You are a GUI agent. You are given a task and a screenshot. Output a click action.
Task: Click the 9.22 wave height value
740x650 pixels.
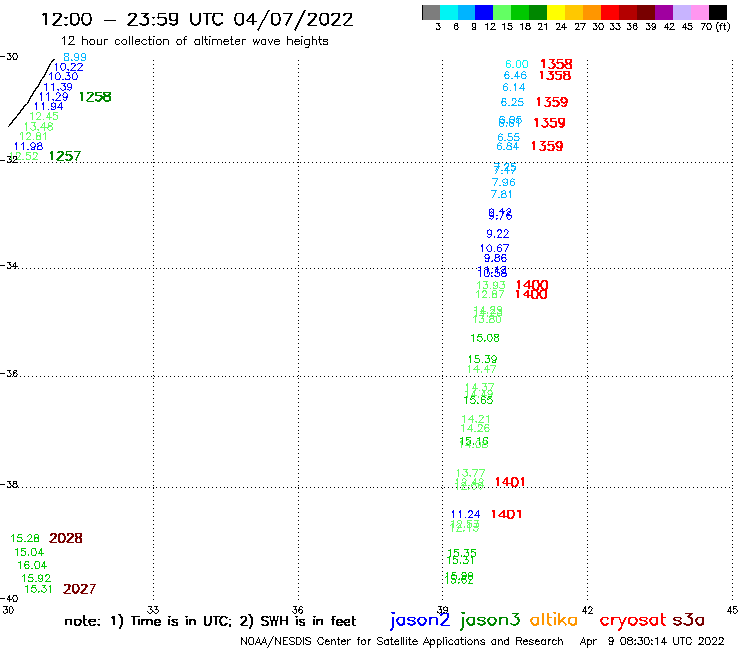click(x=498, y=234)
